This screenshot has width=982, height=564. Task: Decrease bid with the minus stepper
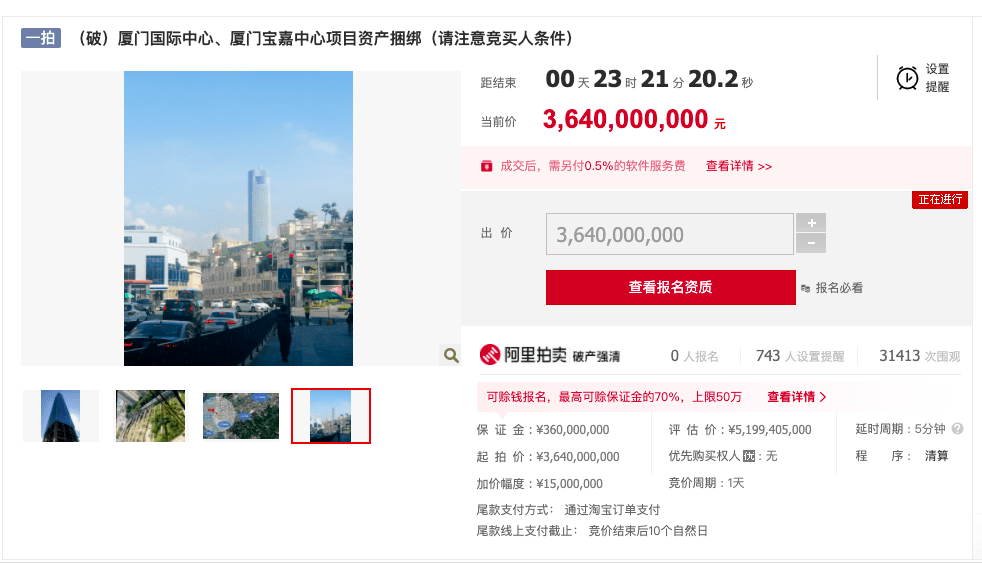[811, 243]
